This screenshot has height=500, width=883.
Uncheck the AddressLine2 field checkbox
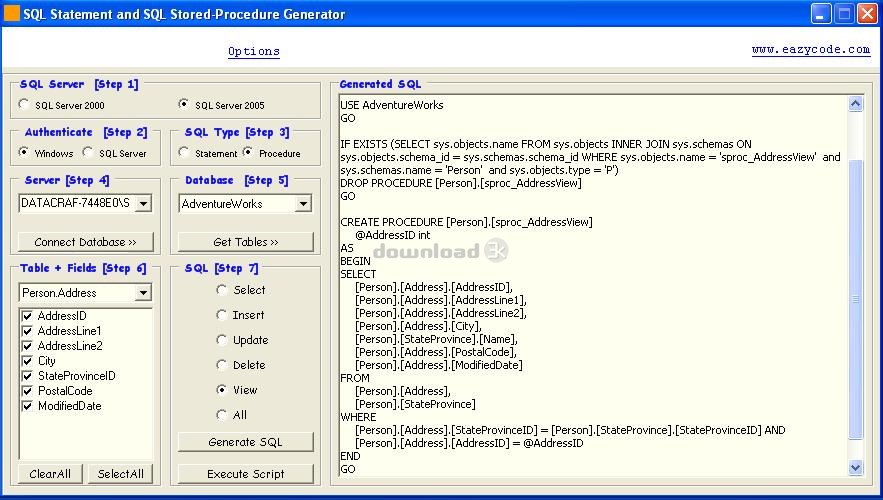pos(27,346)
